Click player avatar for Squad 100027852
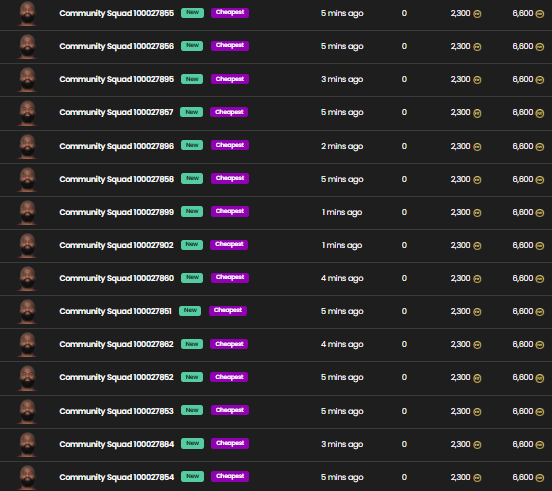552x491 pixels. click(x=27, y=379)
